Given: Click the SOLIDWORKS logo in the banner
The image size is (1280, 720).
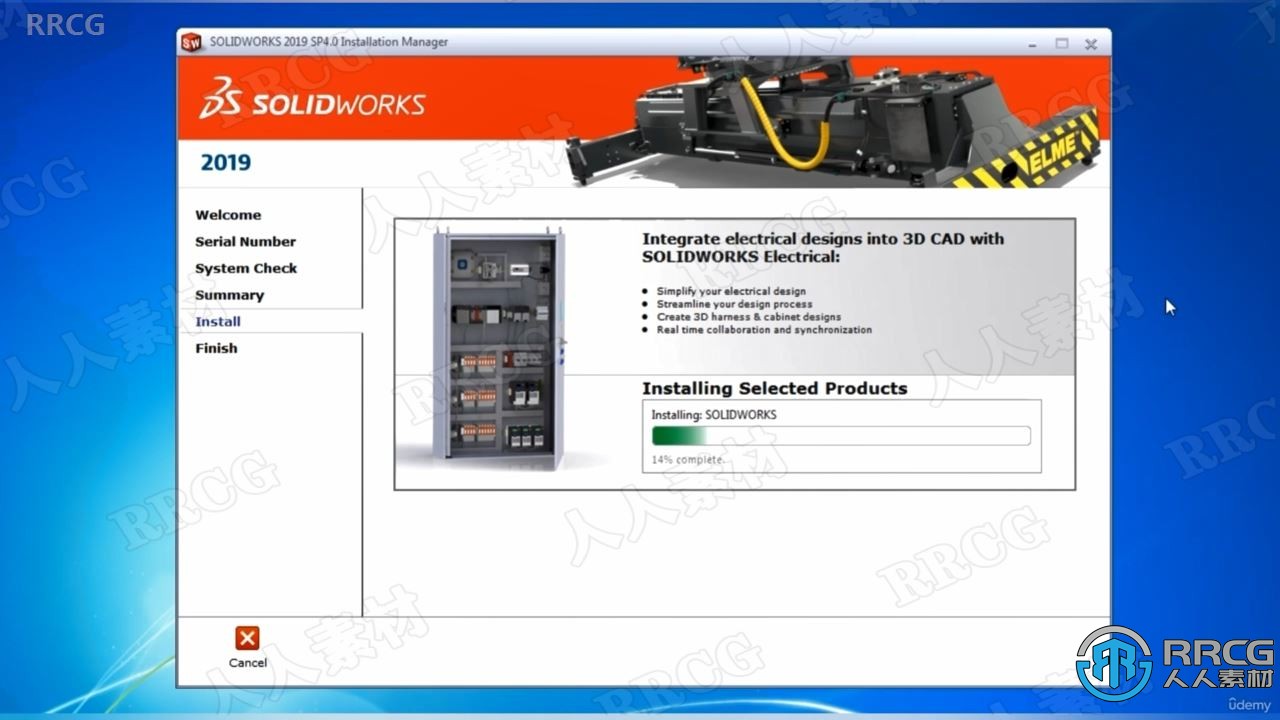Looking at the screenshot, I should coord(312,99).
